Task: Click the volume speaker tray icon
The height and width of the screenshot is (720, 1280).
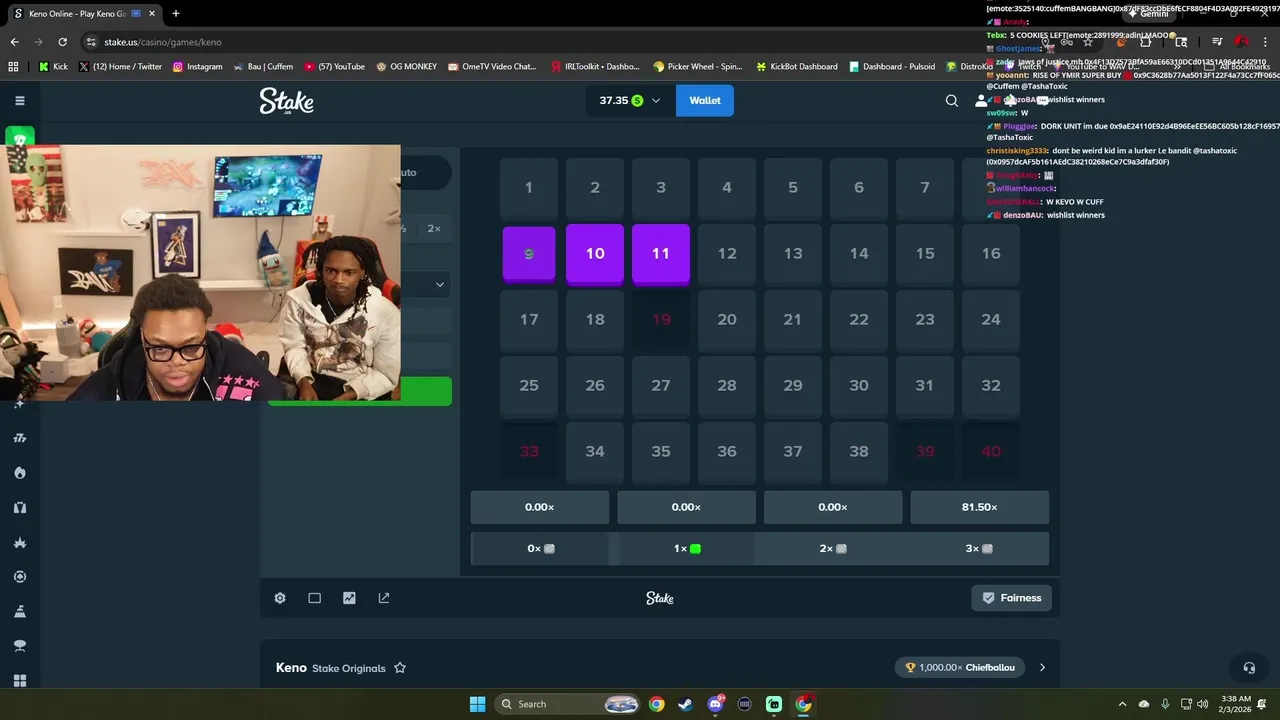Action: pyautogui.click(x=1203, y=704)
